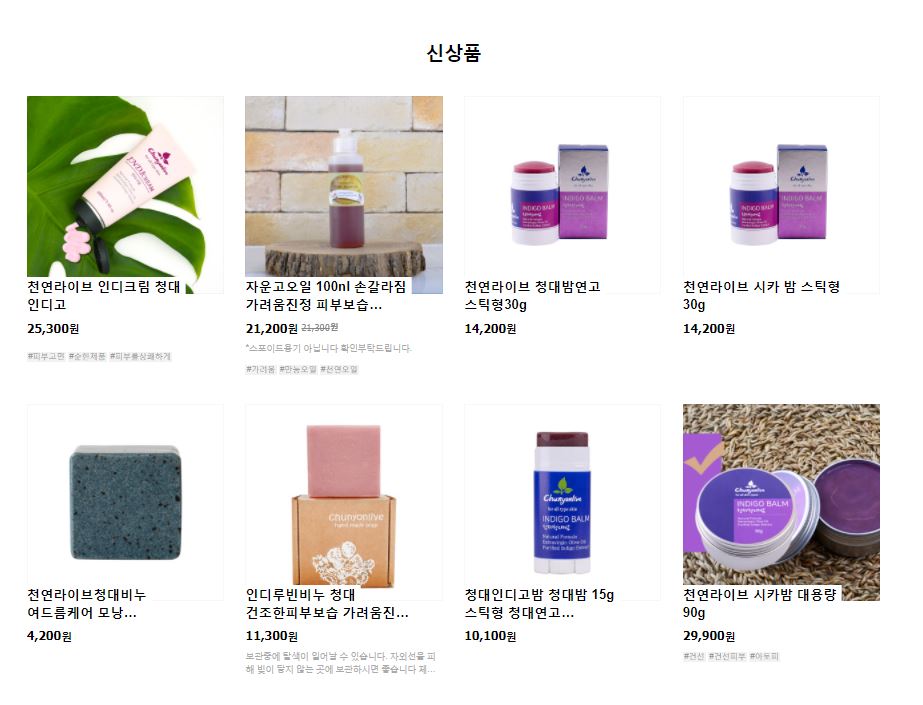
Task: Select the #천연오일 hashtag
Action: click(339, 370)
